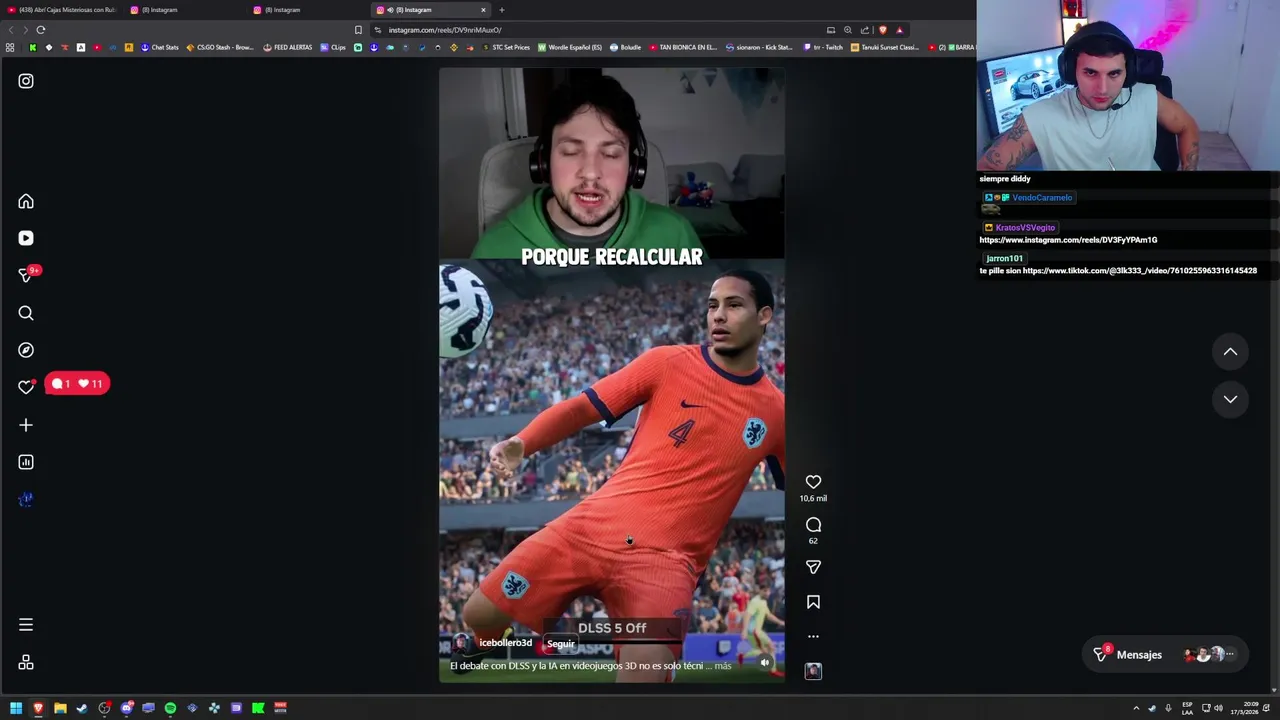Viewport: 1280px width, 720px height.
Task: Go to previous reel with up chevron
Action: [1230, 352]
